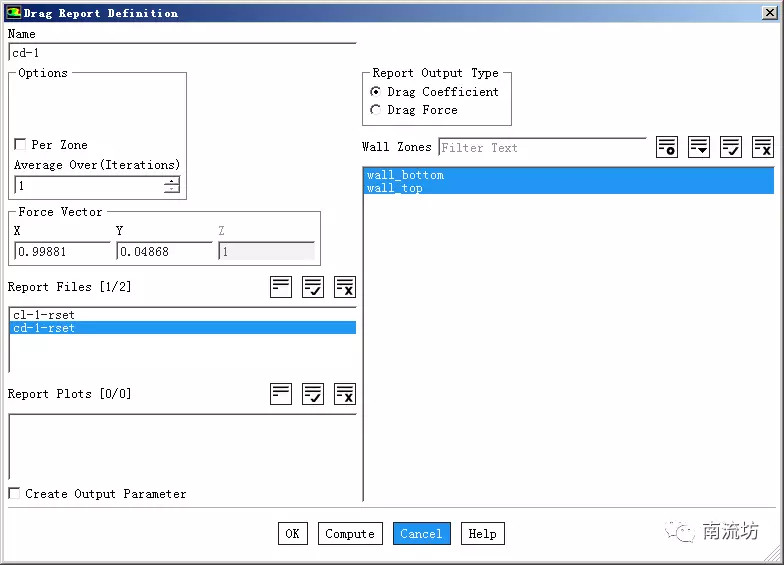Screen dimensions: 784x565
Task: Open Help for drag report
Action: [x=482, y=534]
